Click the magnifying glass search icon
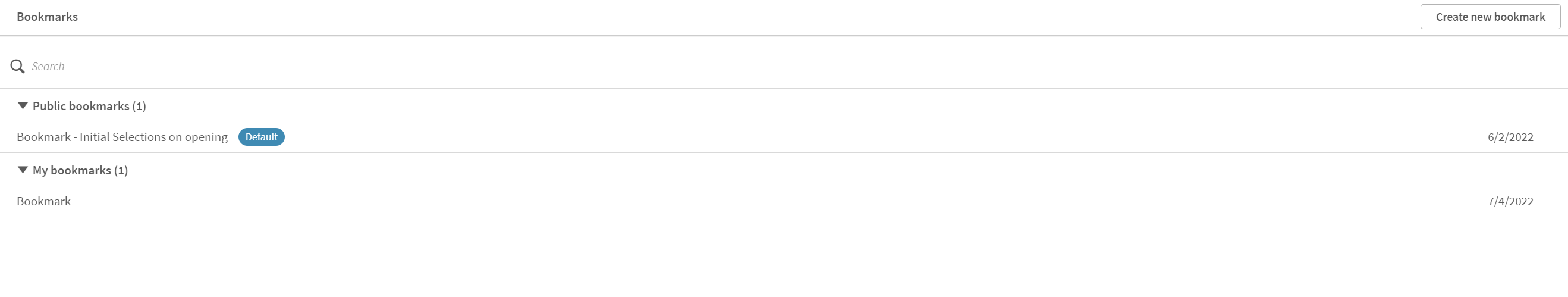 coord(18,67)
